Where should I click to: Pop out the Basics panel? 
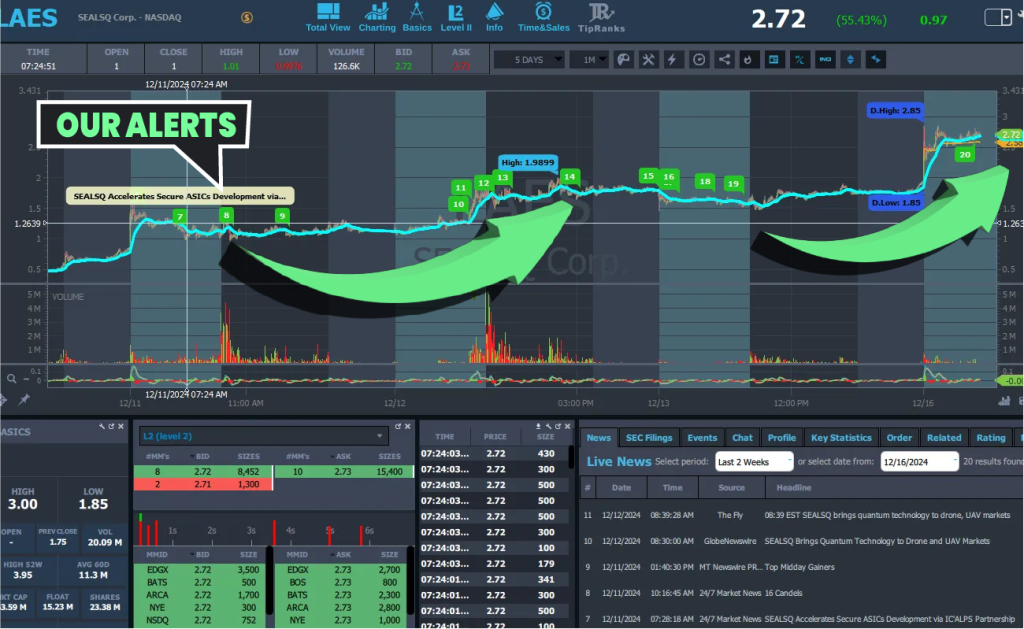pos(111,427)
